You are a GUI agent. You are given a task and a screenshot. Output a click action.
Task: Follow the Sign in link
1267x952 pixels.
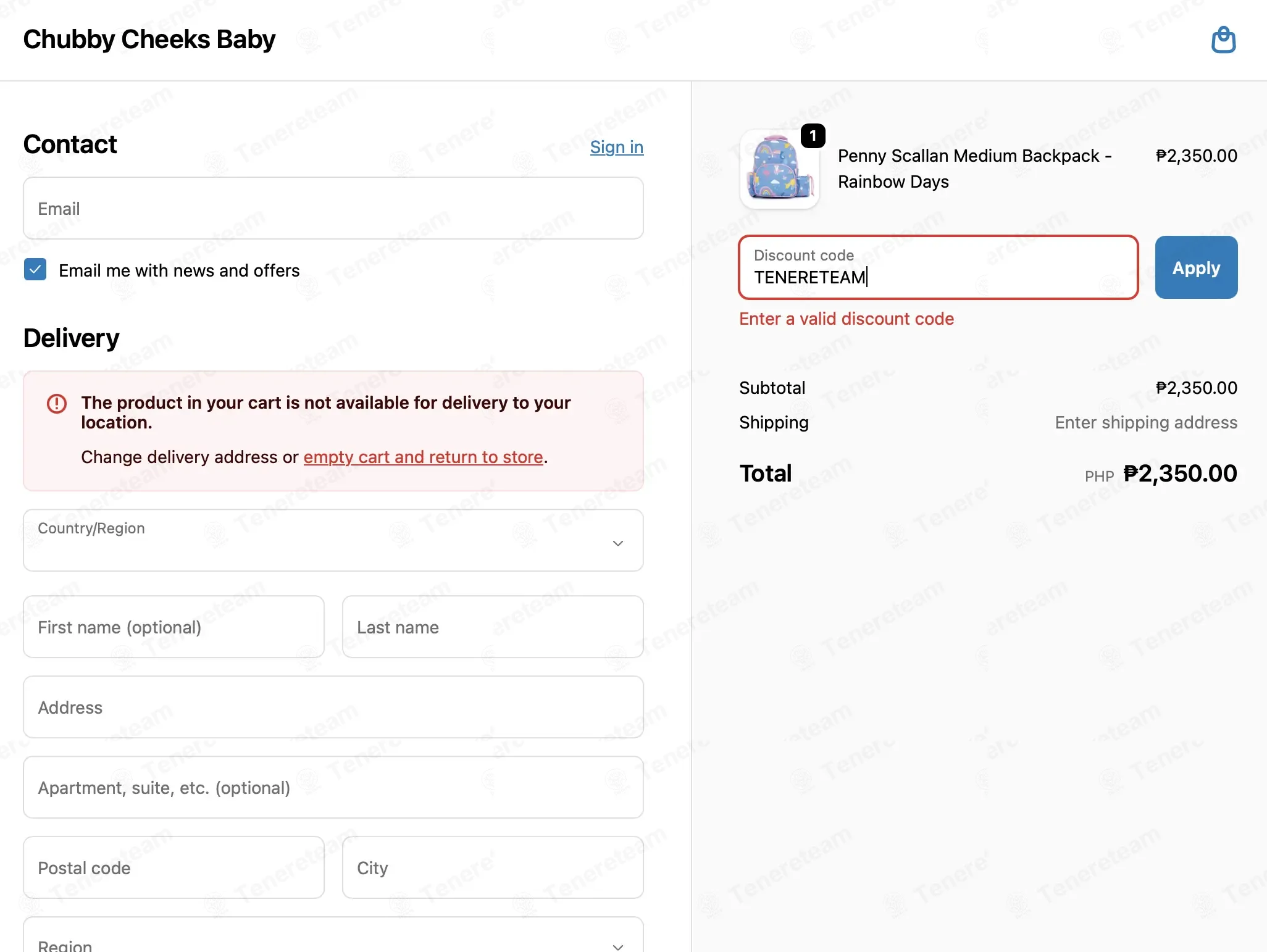[x=616, y=147]
